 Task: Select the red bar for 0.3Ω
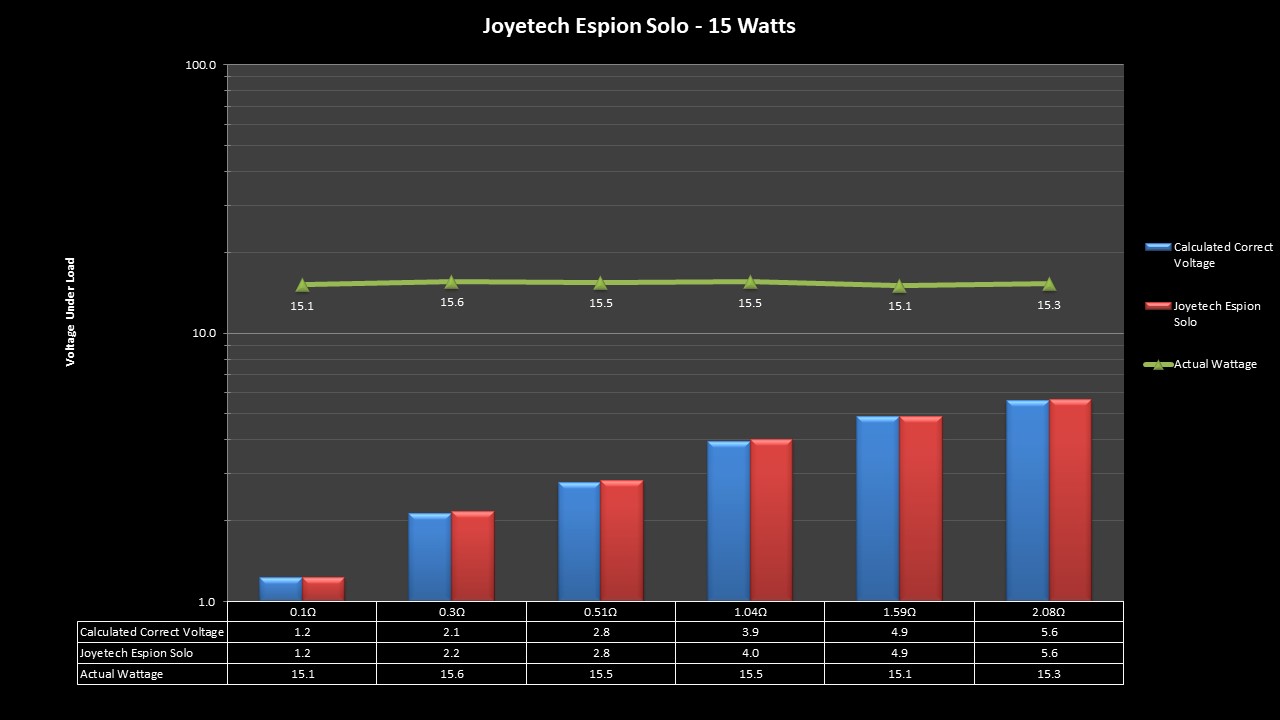(x=472, y=556)
